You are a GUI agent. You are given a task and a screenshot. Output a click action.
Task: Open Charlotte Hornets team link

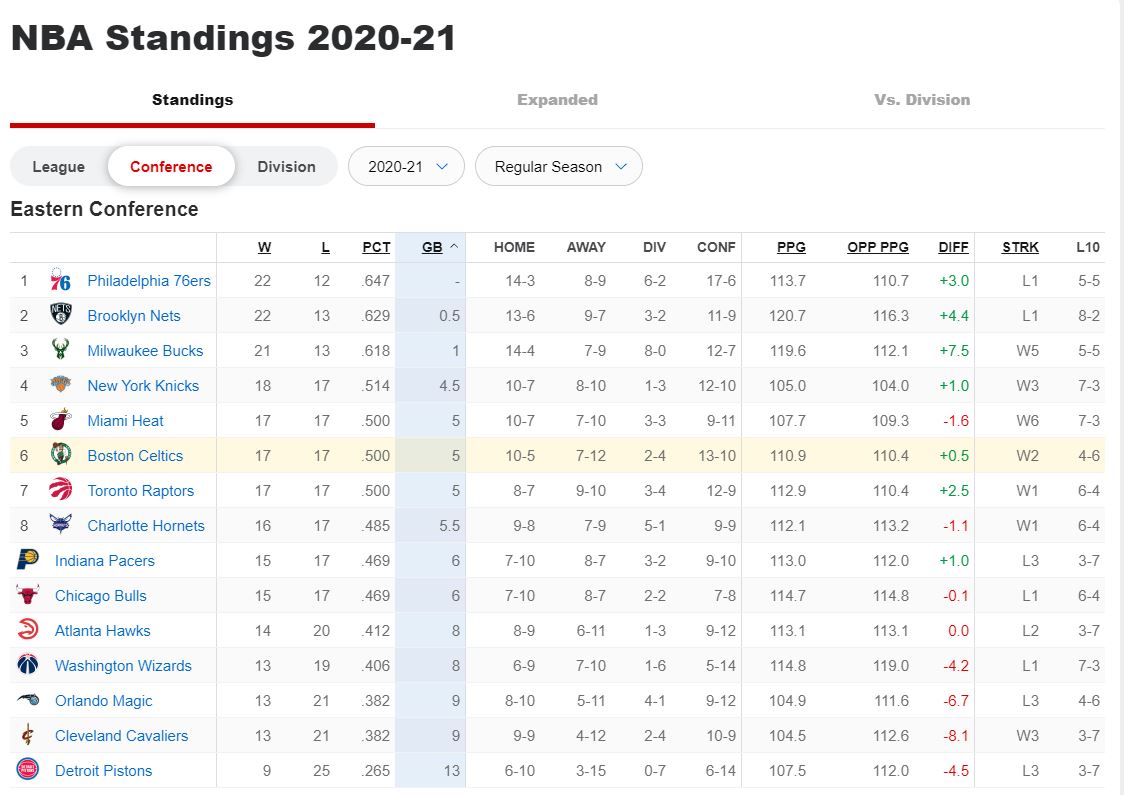[146, 525]
